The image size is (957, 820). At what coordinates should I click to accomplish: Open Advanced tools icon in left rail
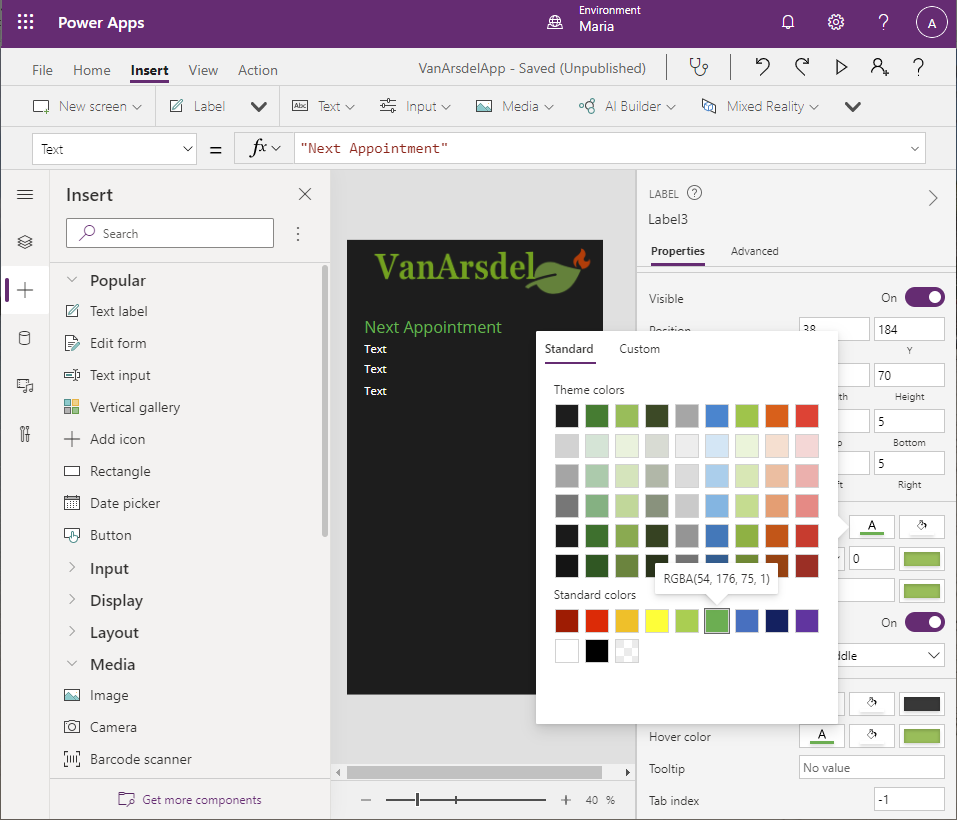[25, 434]
